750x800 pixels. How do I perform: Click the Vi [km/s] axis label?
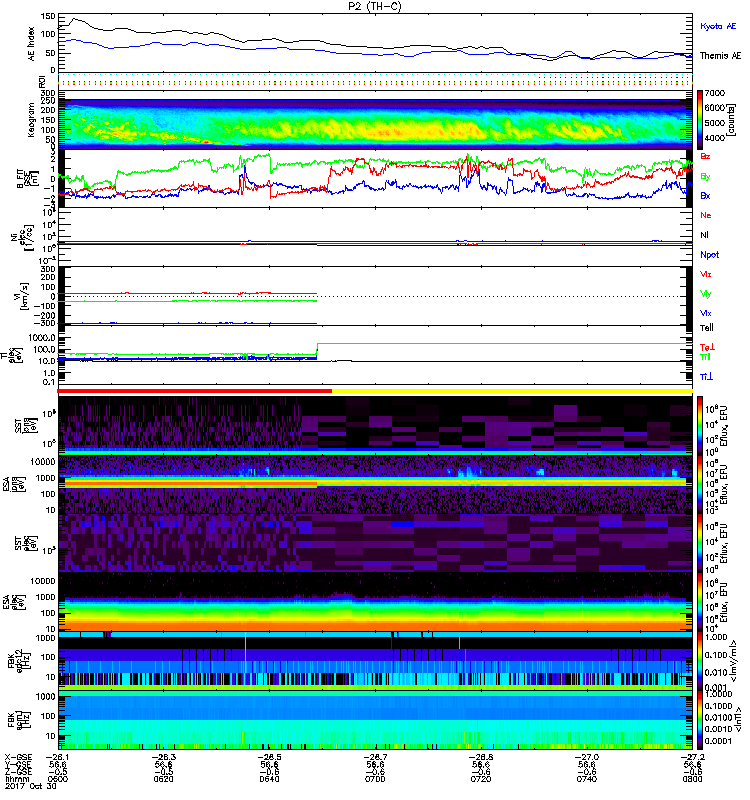pos(23,296)
